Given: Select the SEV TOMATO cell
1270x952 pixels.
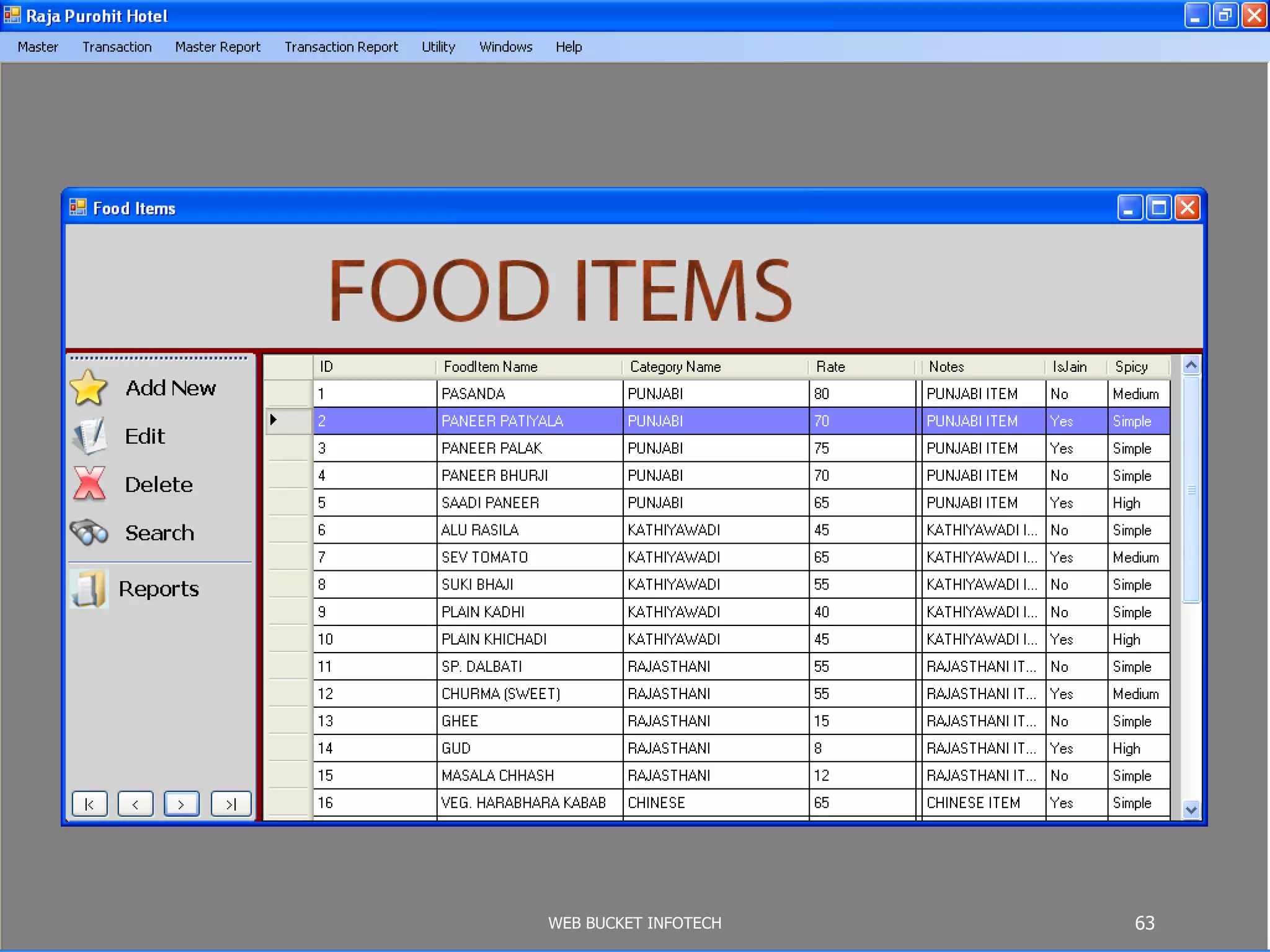Looking at the screenshot, I should click(x=530, y=557).
